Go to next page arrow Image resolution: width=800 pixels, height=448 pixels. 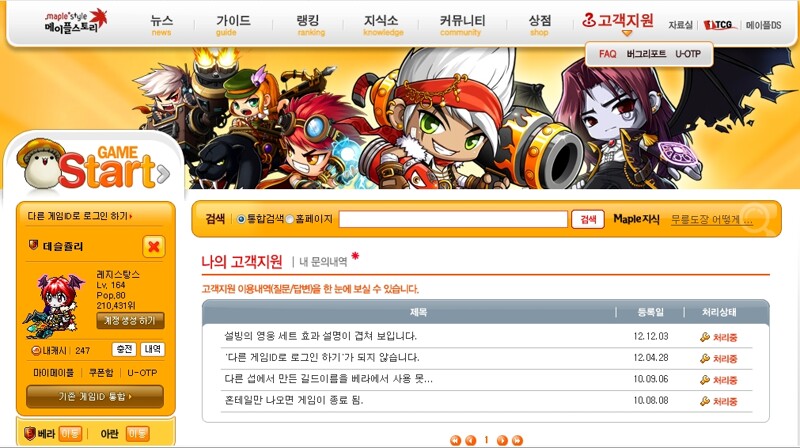coord(502,440)
